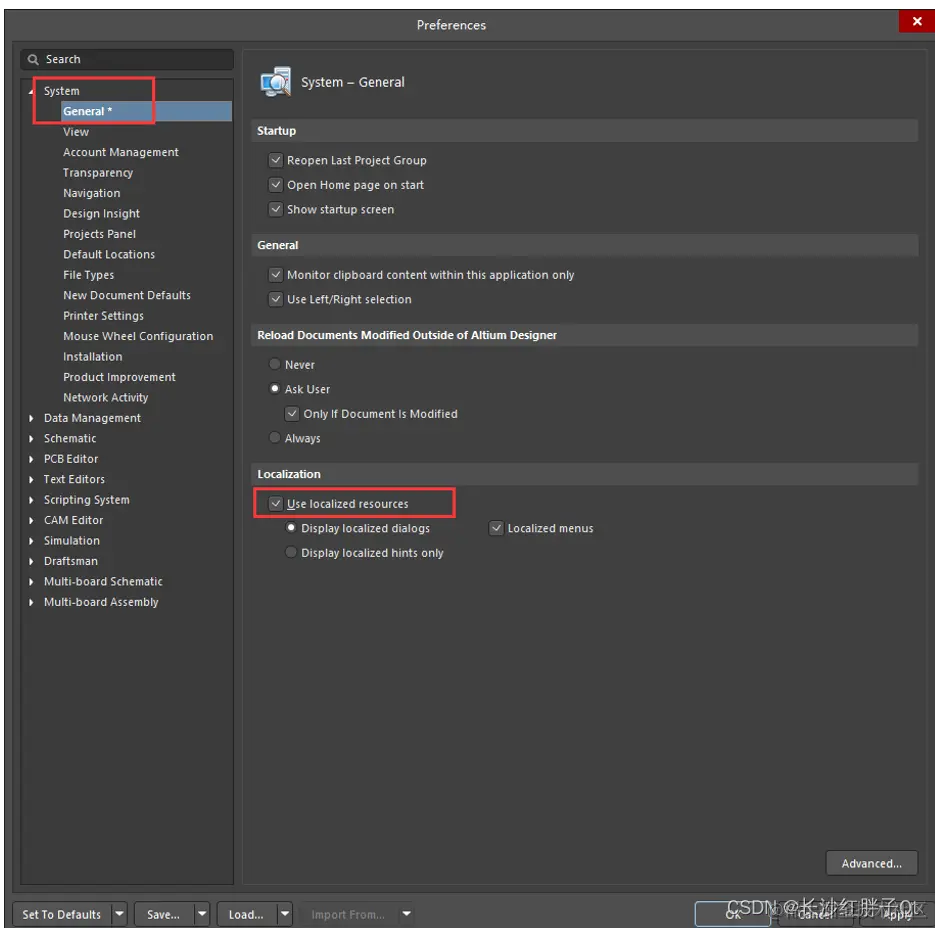Open the Network Activity page
This screenshot has width=935, height=928.
pyautogui.click(x=106, y=398)
